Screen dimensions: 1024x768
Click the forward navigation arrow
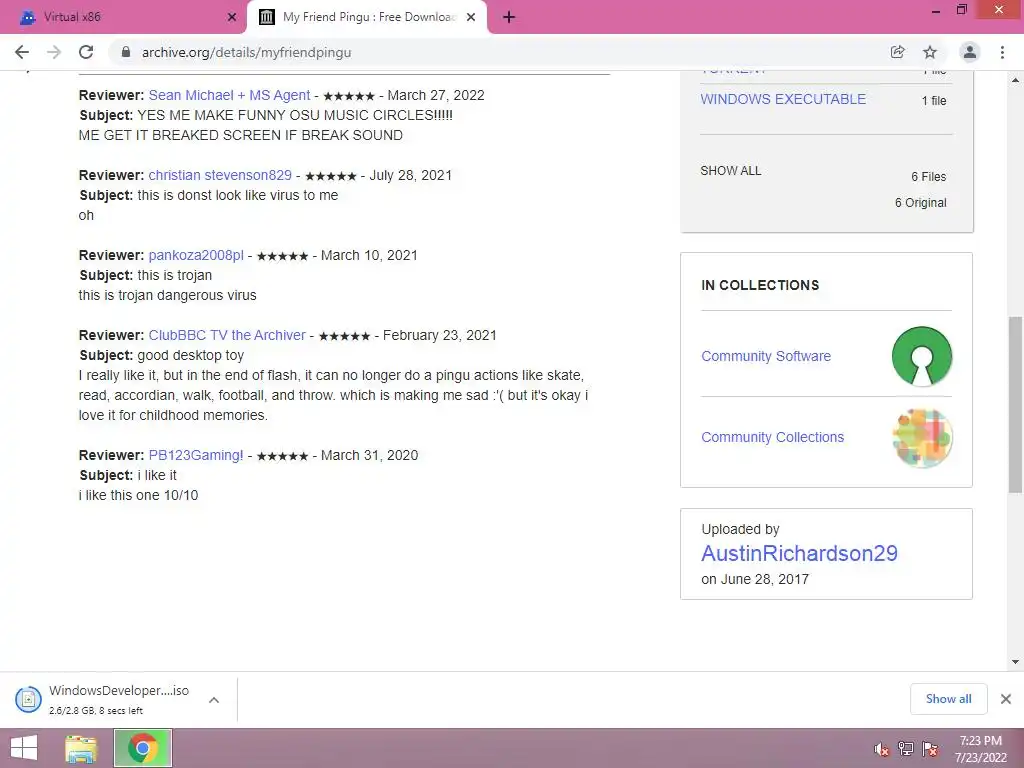click(54, 52)
